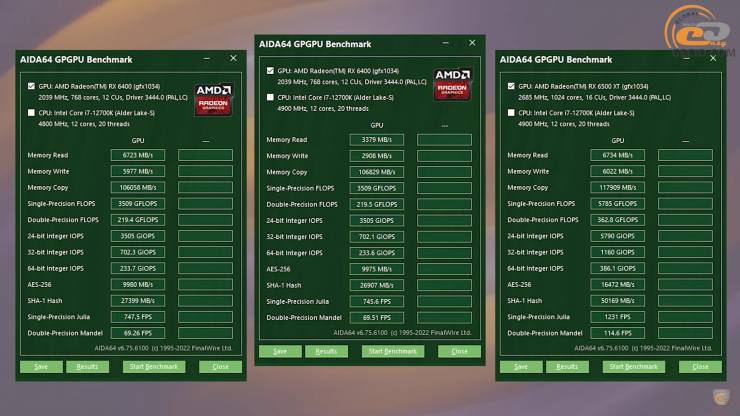Click Save in the left benchmark window
The width and height of the screenshot is (740, 416).
41,367
